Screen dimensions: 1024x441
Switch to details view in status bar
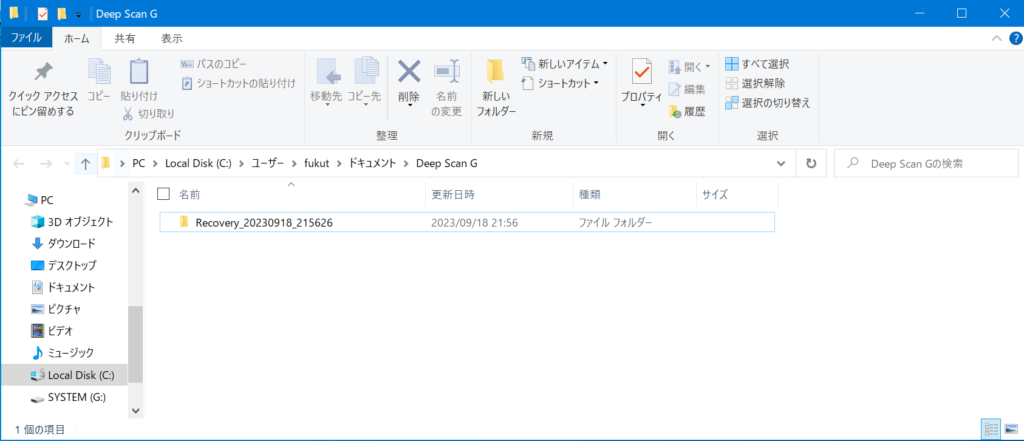(989, 429)
